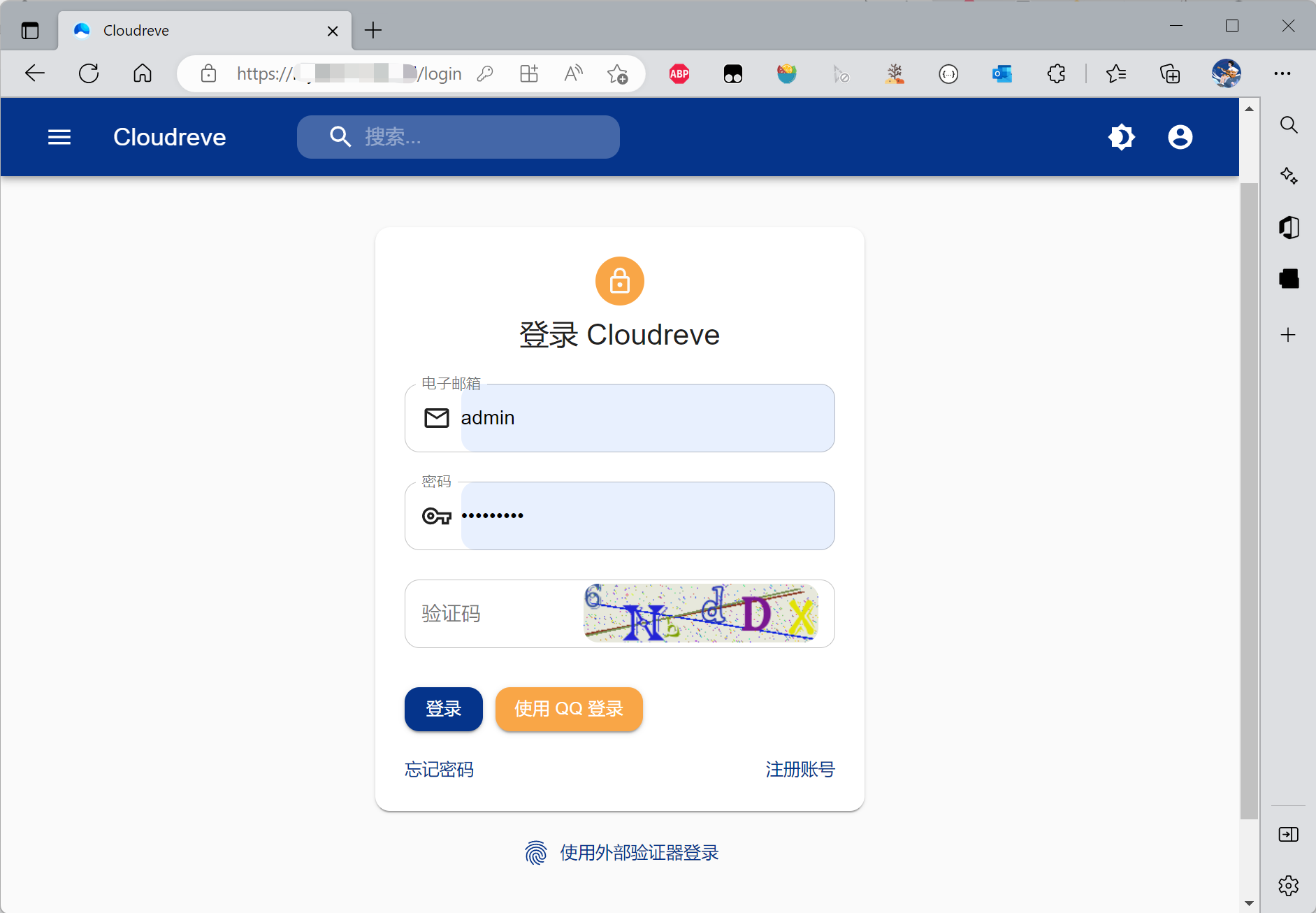
Task: Open the circular braces extension icon
Action: 948,73
